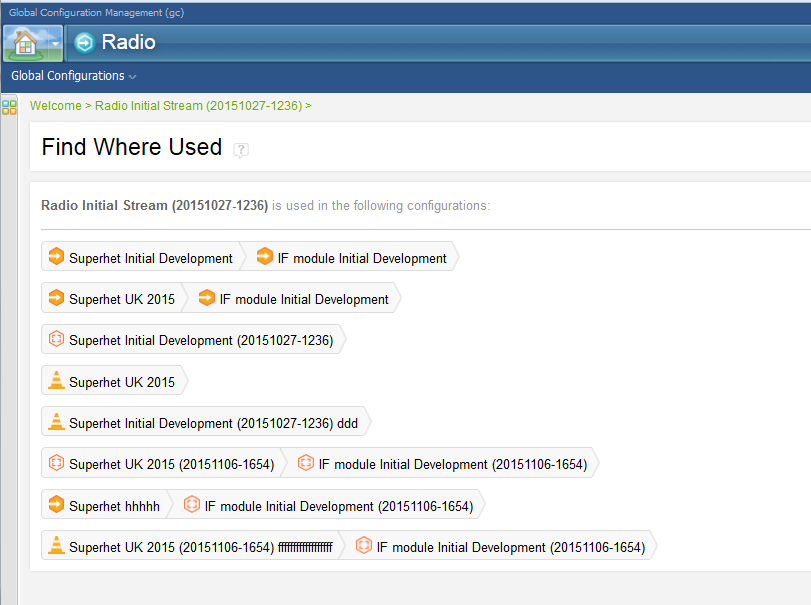Open IF module baseline in the last row
This screenshot has height=605, width=811.
[510, 547]
